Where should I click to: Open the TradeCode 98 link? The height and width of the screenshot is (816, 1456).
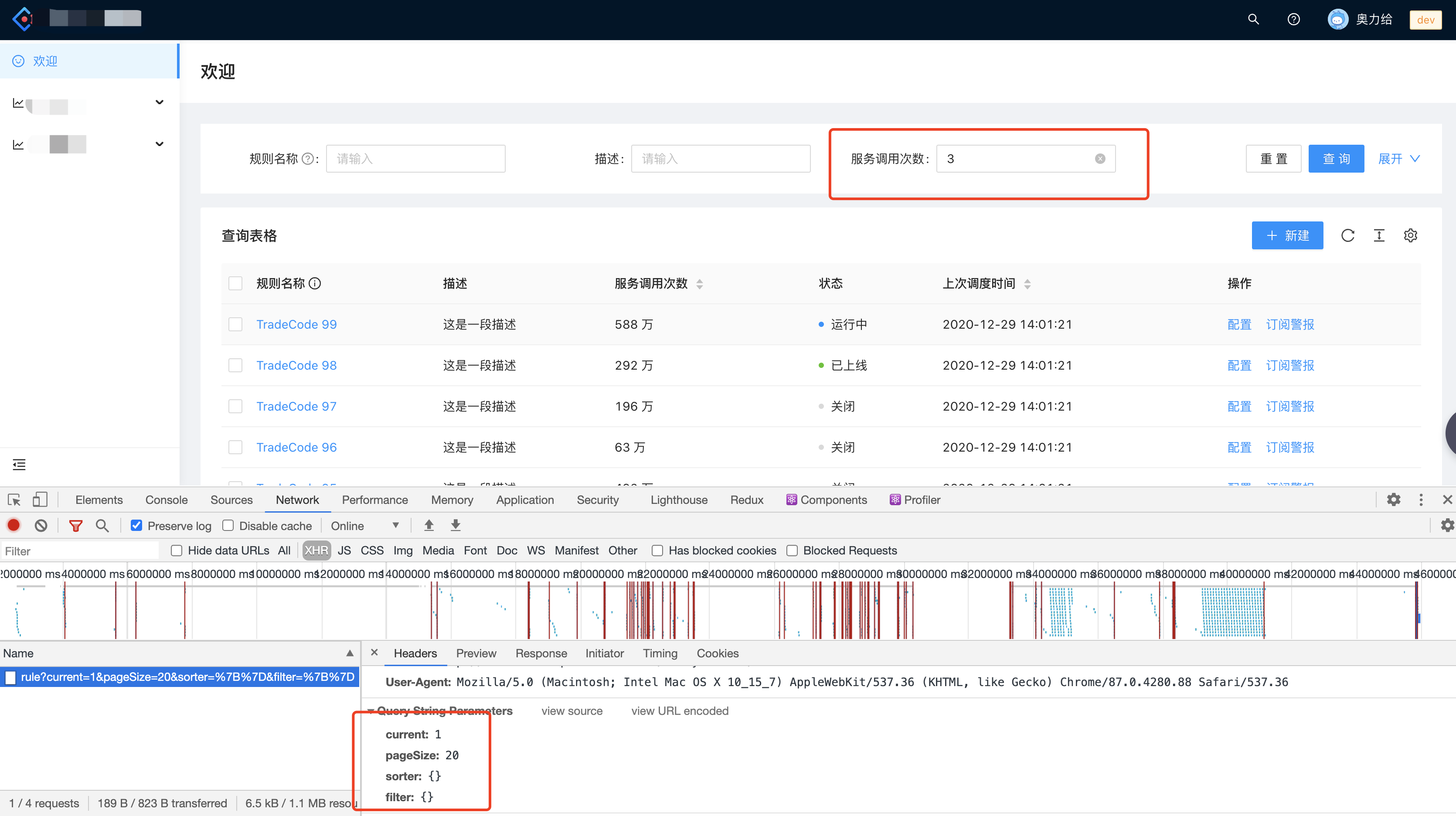click(296, 365)
